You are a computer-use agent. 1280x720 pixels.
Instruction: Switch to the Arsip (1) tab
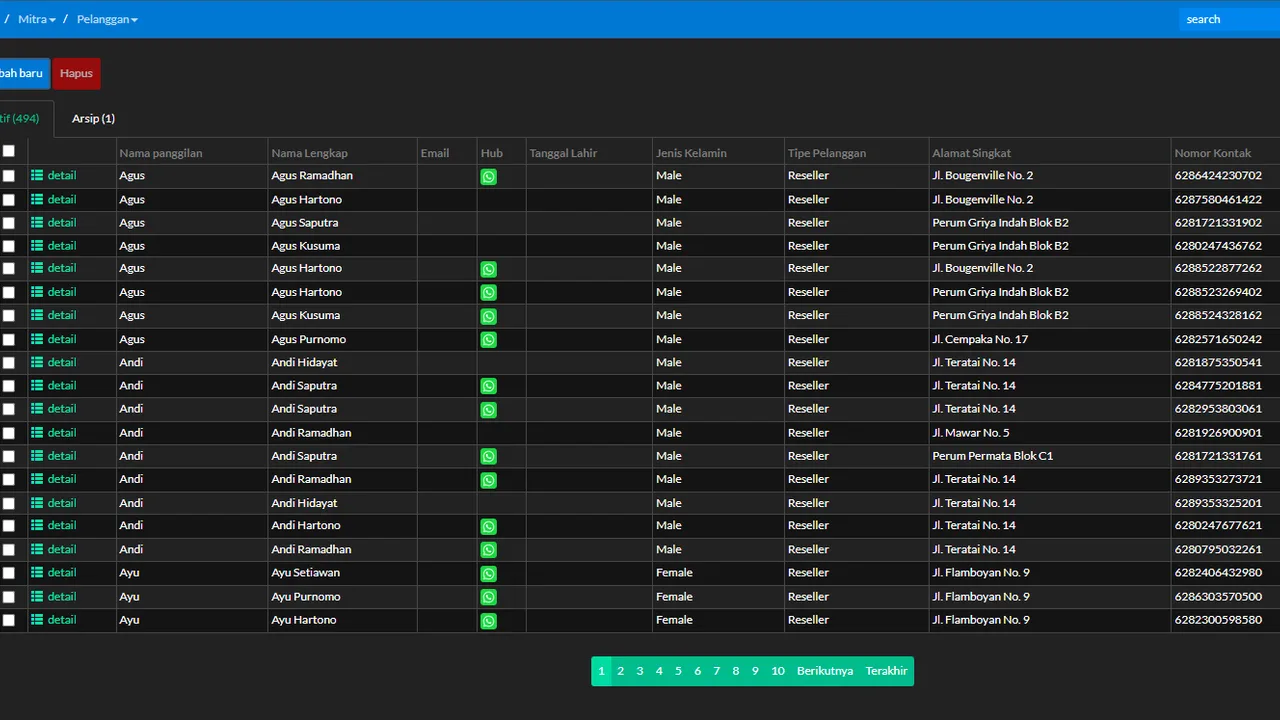point(93,118)
